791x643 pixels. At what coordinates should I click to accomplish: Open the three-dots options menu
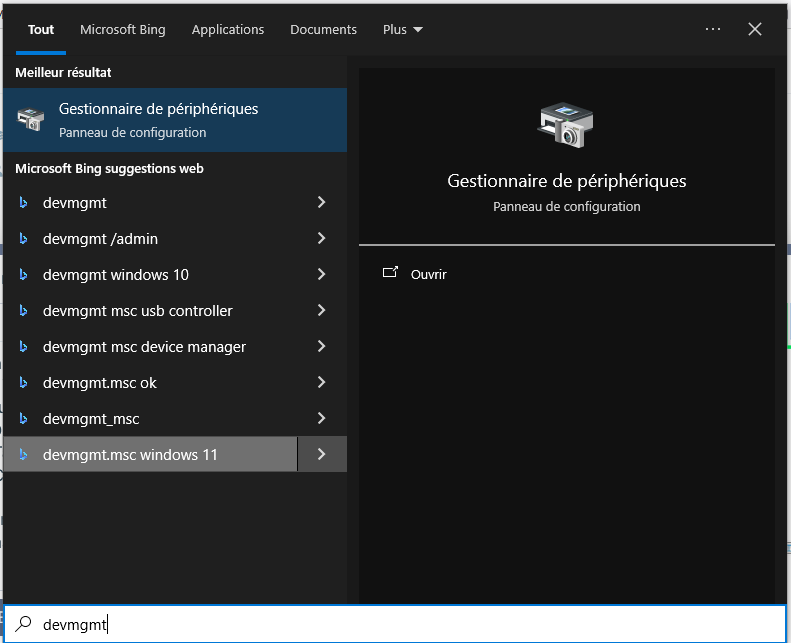[712, 30]
